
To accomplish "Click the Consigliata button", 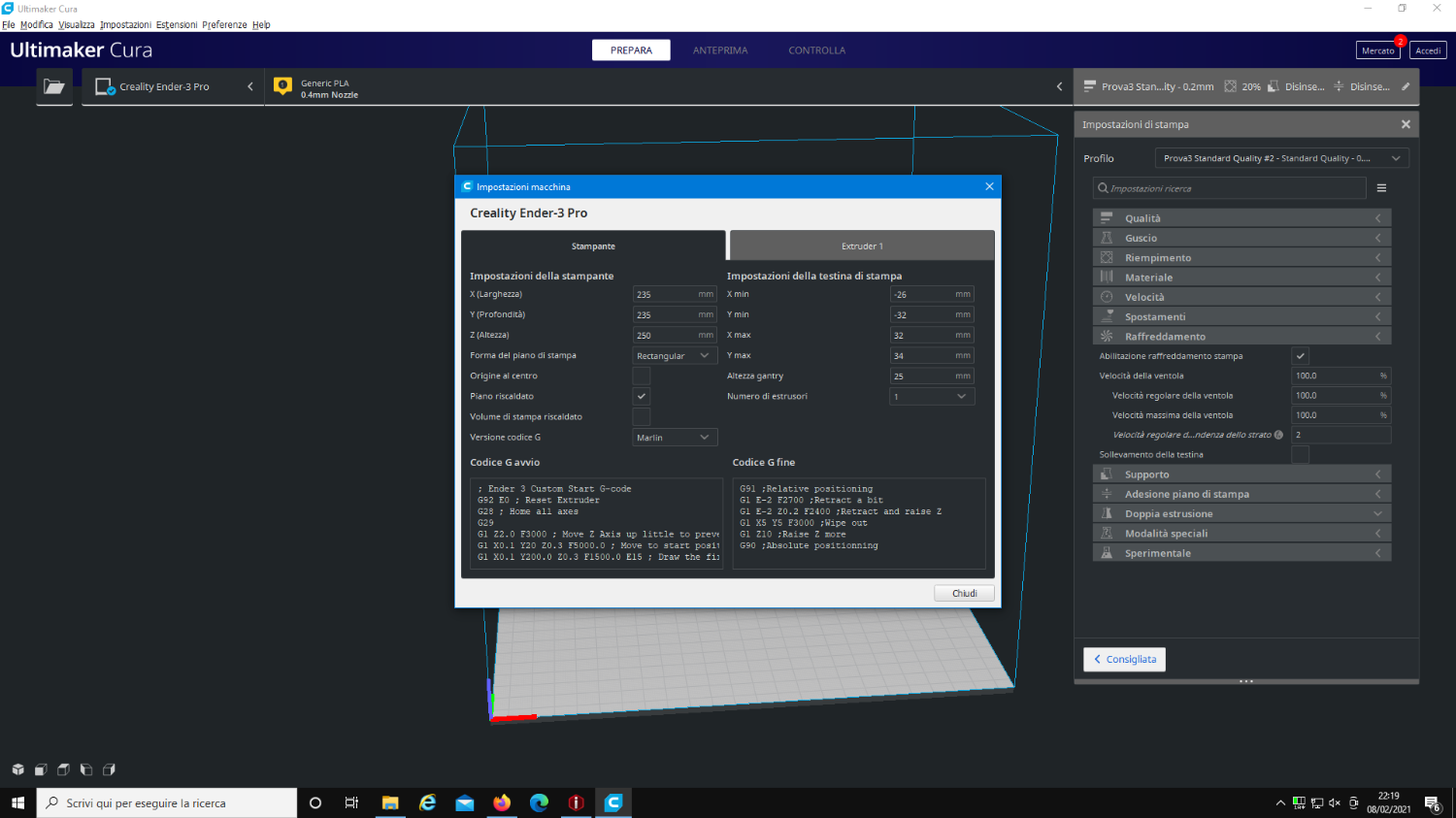I will pyautogui.click(x=1124, y=659).
